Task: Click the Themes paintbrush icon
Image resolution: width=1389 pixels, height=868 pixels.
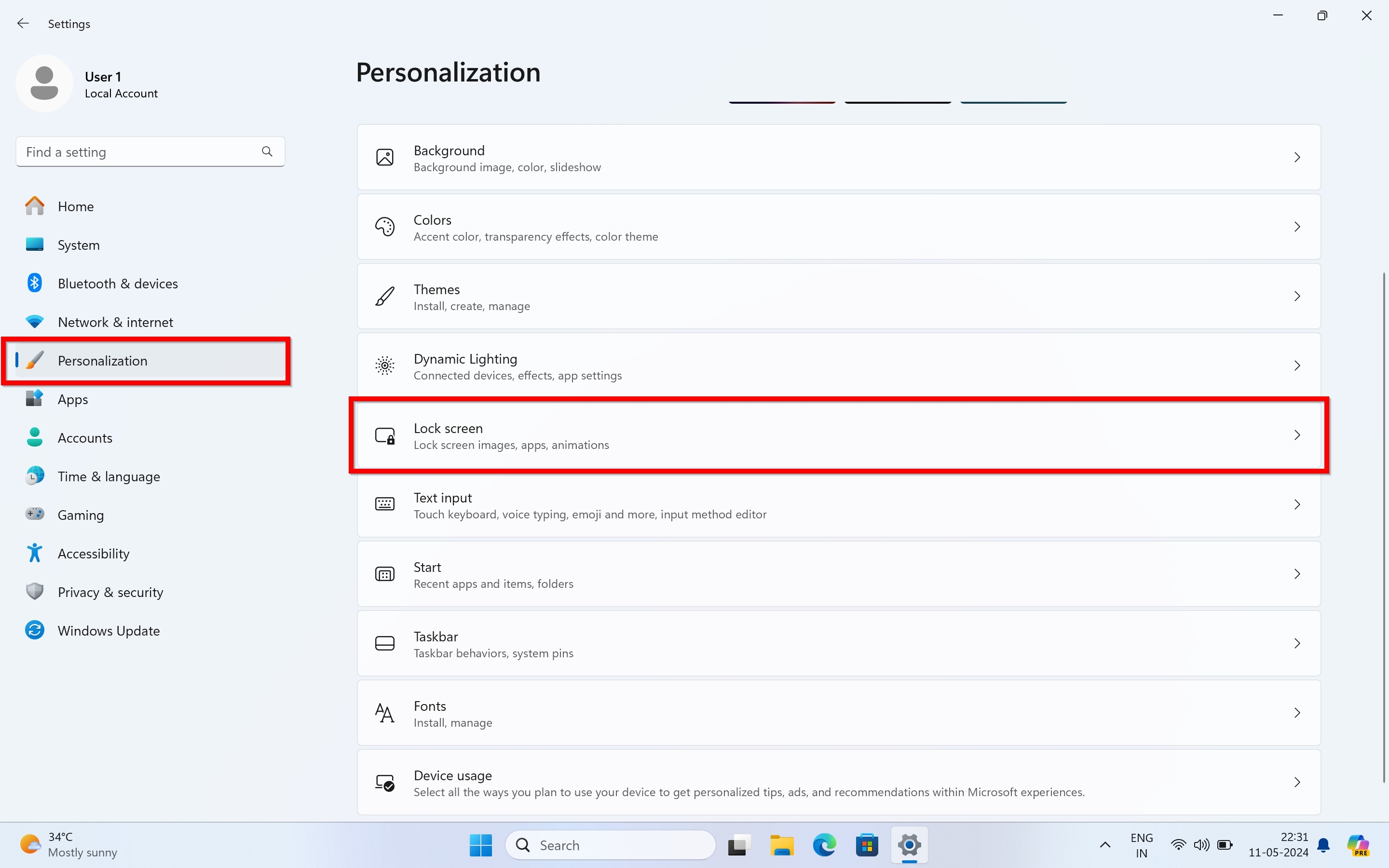Action: 384,296
